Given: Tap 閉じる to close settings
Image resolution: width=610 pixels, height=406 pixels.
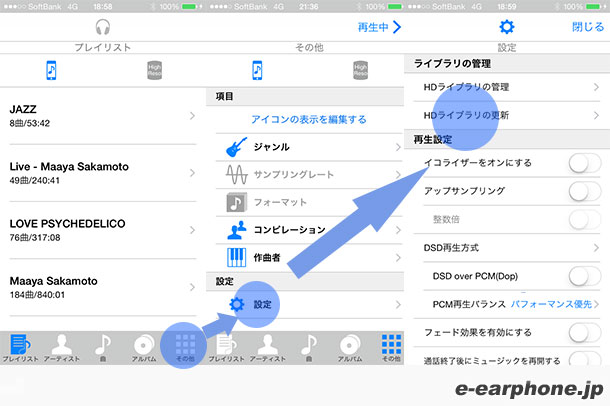Looking at the screenshot, I should (x=588, y=27).
